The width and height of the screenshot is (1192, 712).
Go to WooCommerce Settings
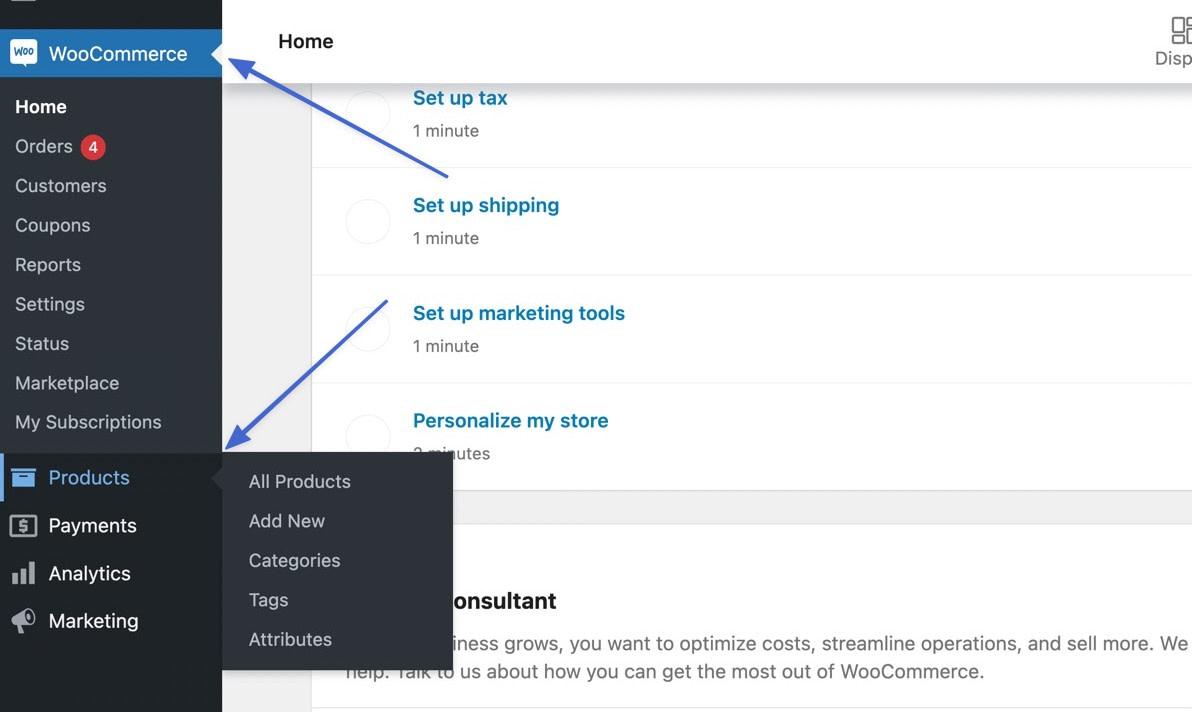[50, 304]
